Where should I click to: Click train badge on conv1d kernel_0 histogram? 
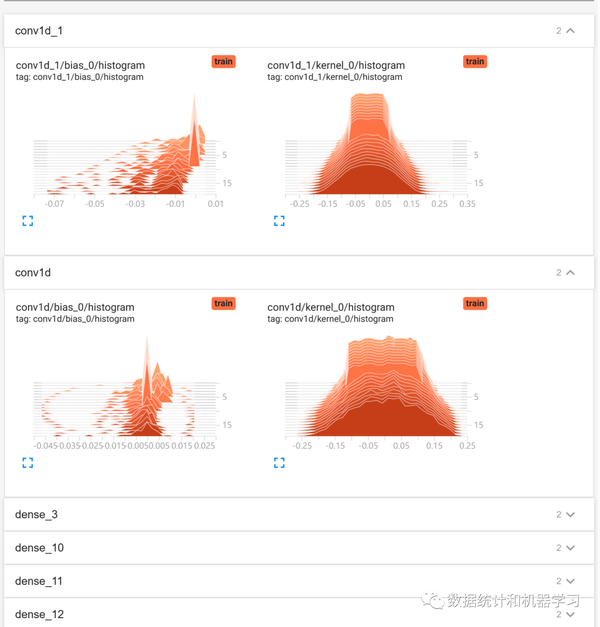[x=475, y=304]
